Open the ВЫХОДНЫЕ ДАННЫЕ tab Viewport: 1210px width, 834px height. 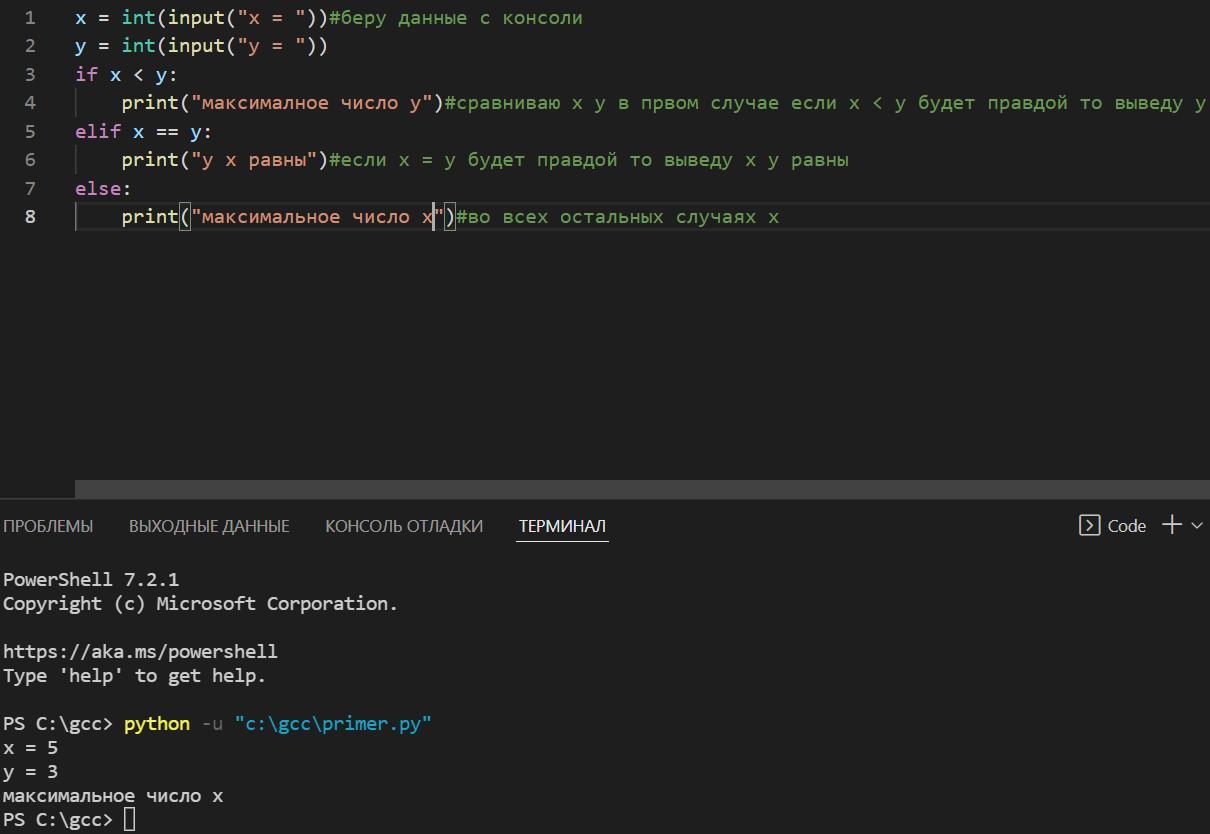click(x=209, y=526)
